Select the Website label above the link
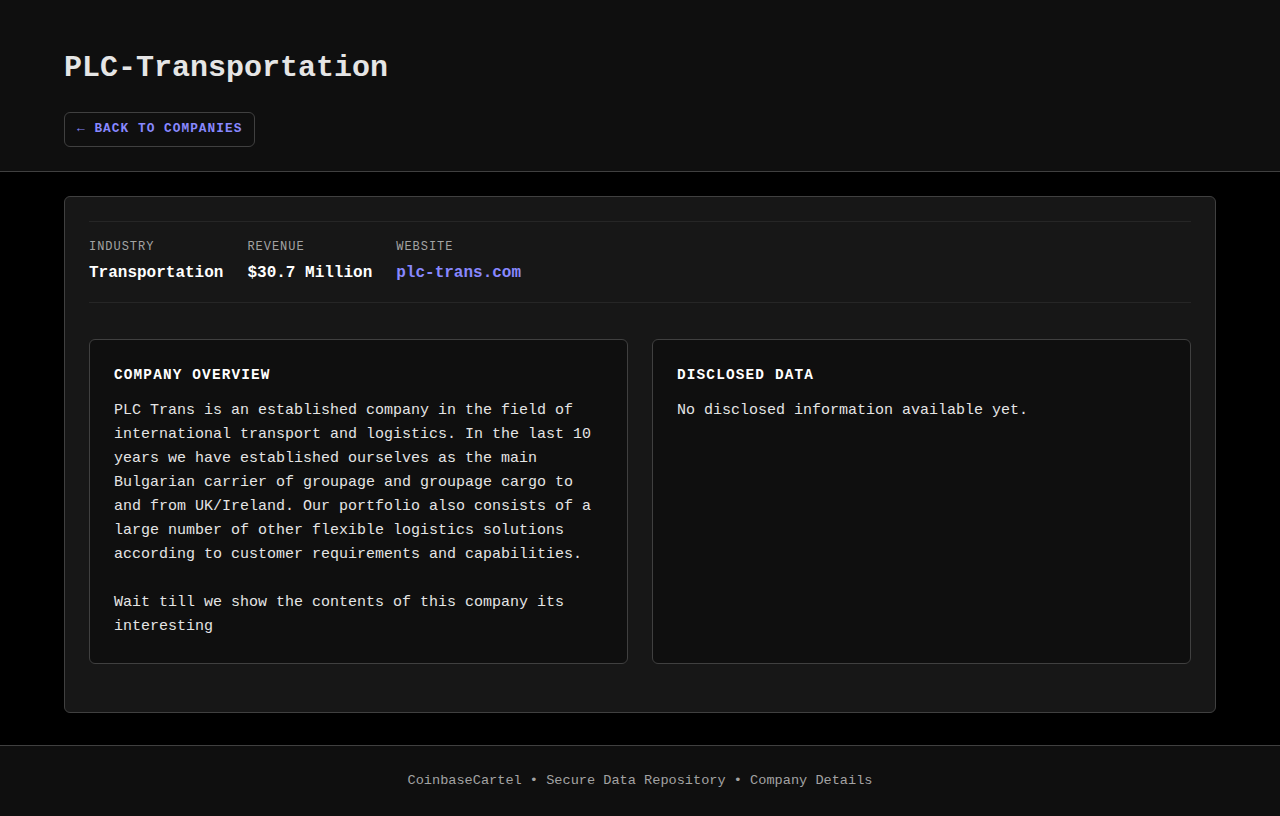This screenshot has width=1280, height=816. pos(424,246)
